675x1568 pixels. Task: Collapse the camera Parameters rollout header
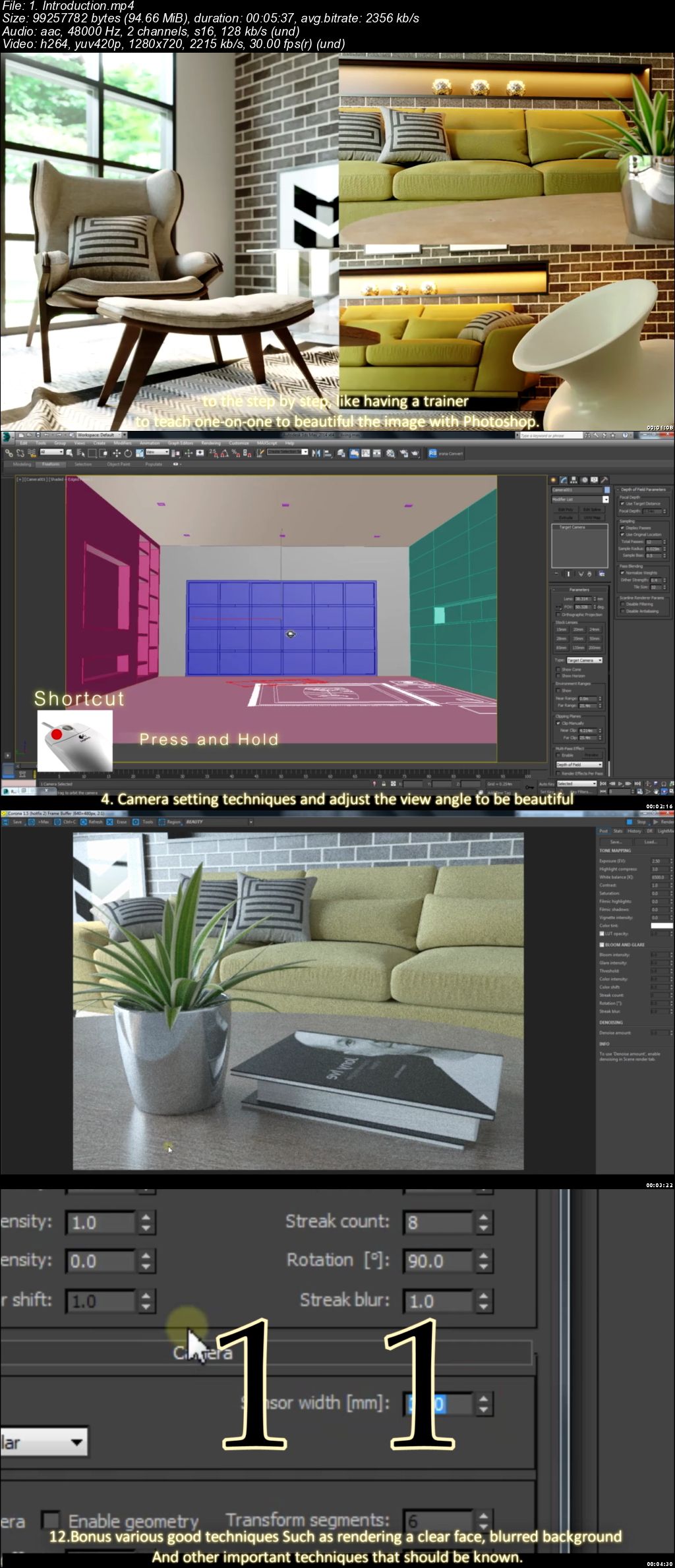pos(579,590)
